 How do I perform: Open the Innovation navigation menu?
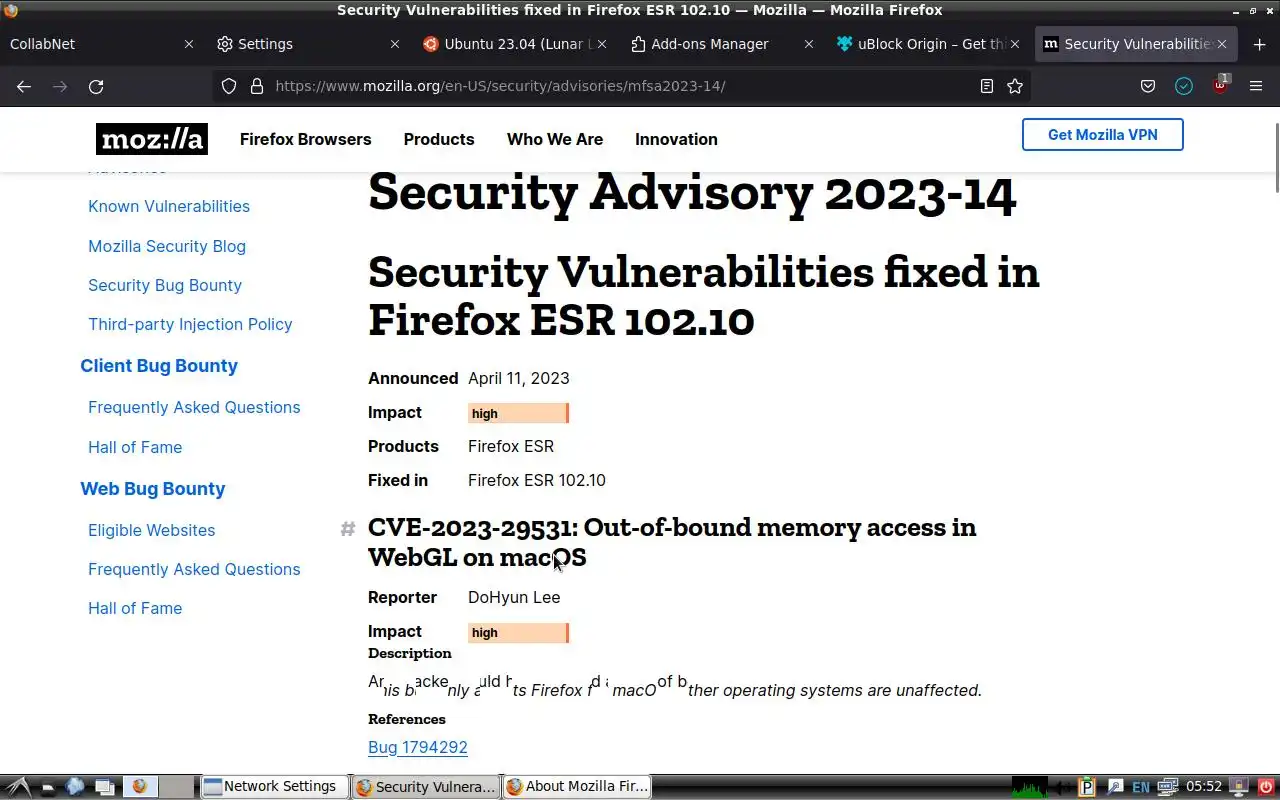(x=676, y=139)
